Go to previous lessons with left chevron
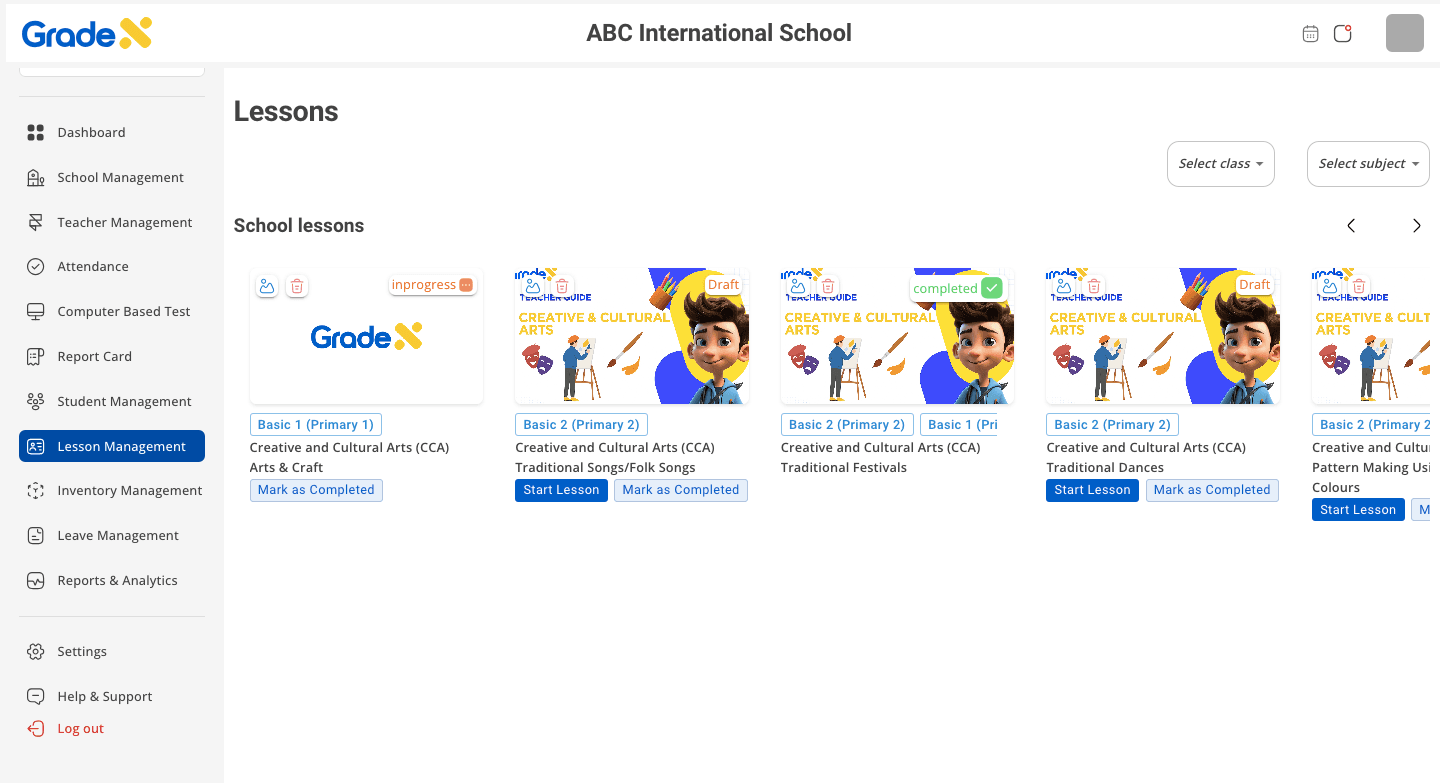 click(x=1351, y=226)
